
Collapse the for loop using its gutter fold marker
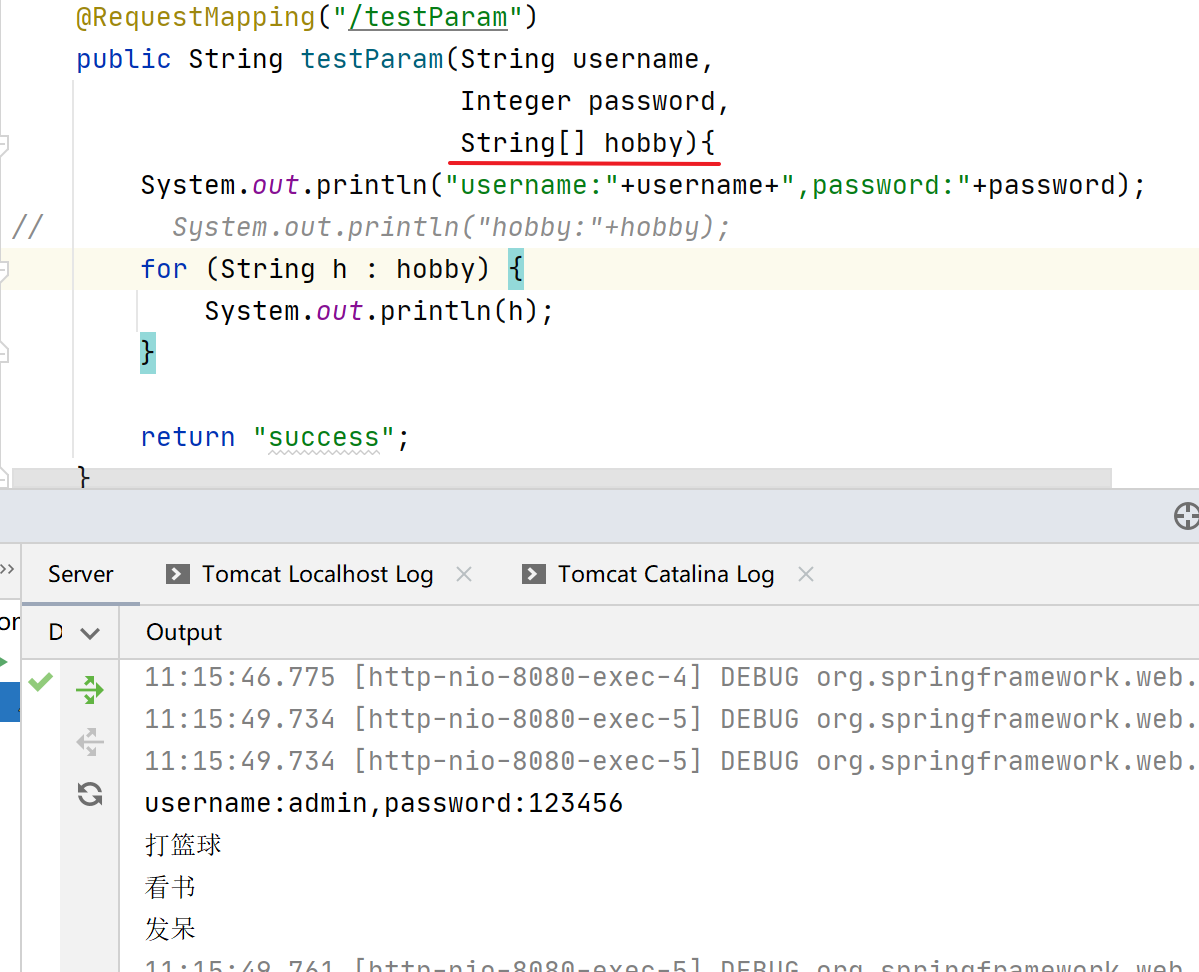[3, 269]
